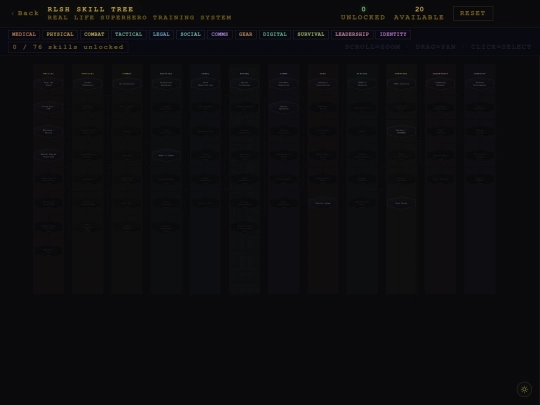This screenshot has height=405, width=540.
Task: Switch to the LEGAL tab
Action: pyautogui.click(x=161, y=34)
